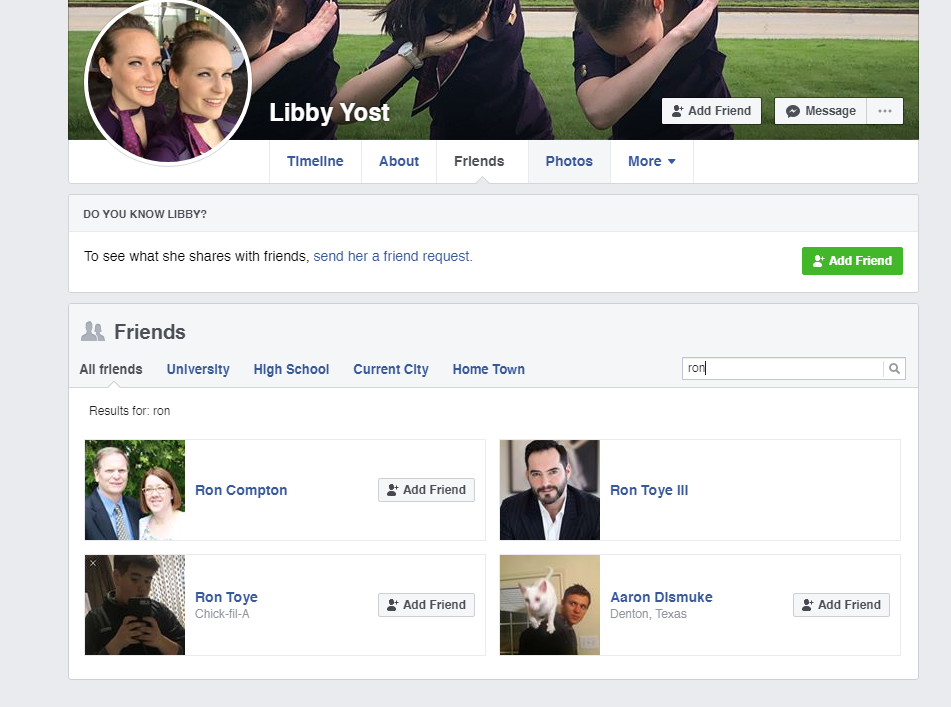
Task: Filter friends by Home Town
Action: click(x=489, y=369)
